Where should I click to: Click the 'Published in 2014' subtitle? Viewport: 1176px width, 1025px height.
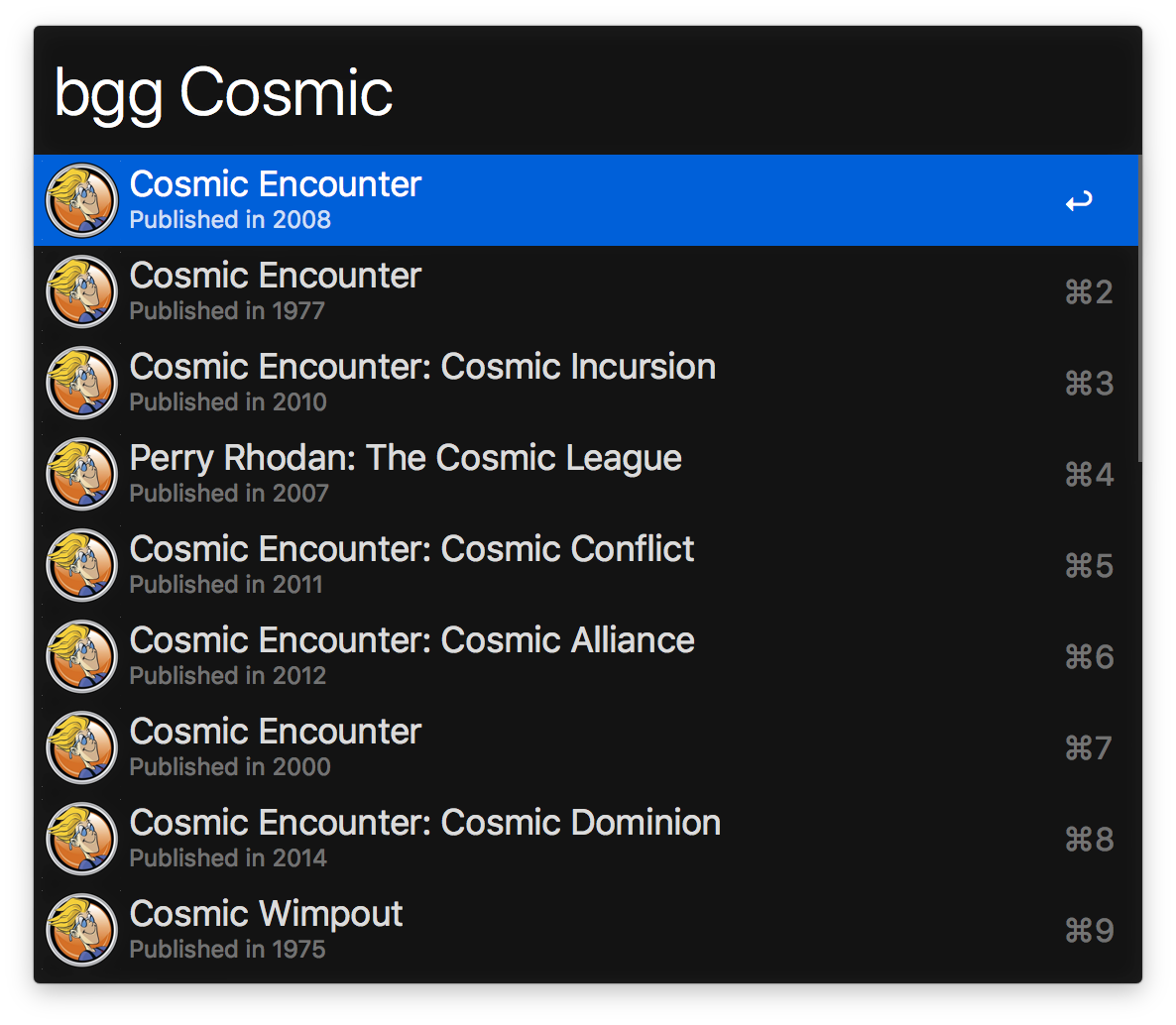pos(228,858)
